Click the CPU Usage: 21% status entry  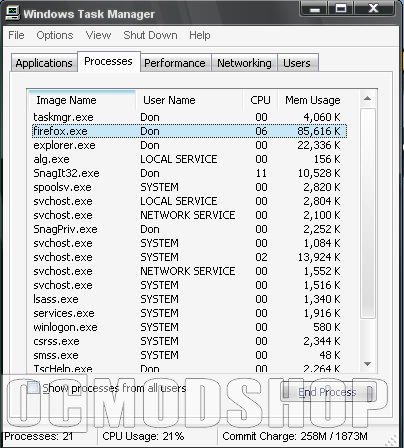click(x=143, y=436)
